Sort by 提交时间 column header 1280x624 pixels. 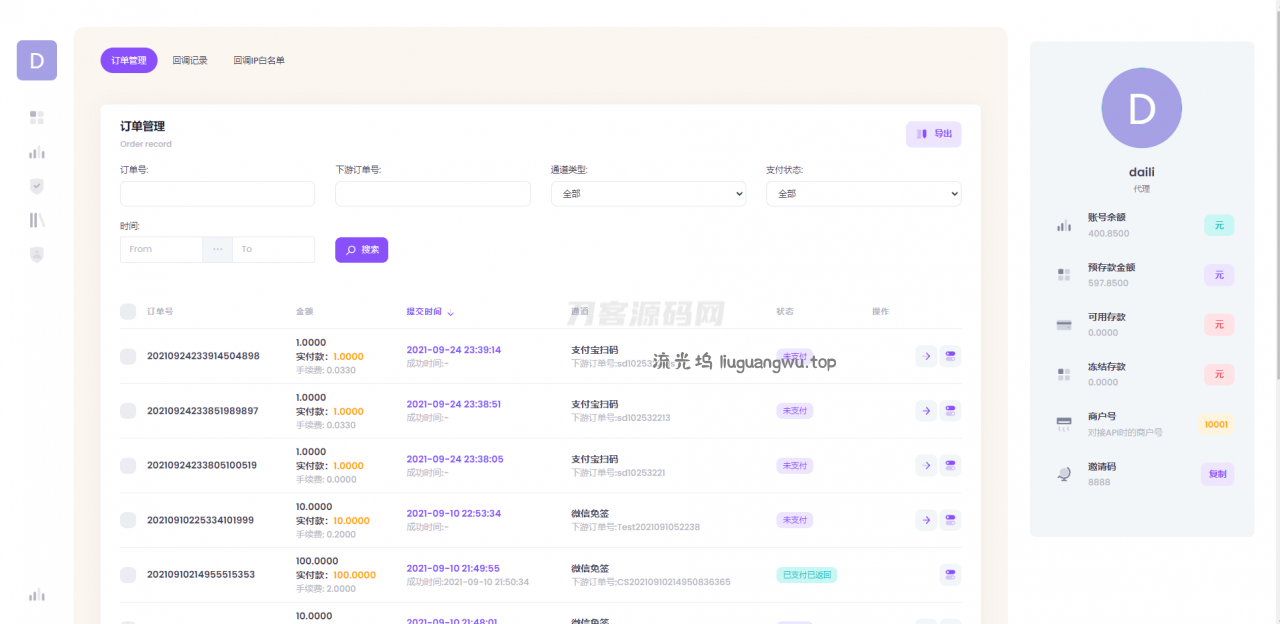tap(430, 312)
